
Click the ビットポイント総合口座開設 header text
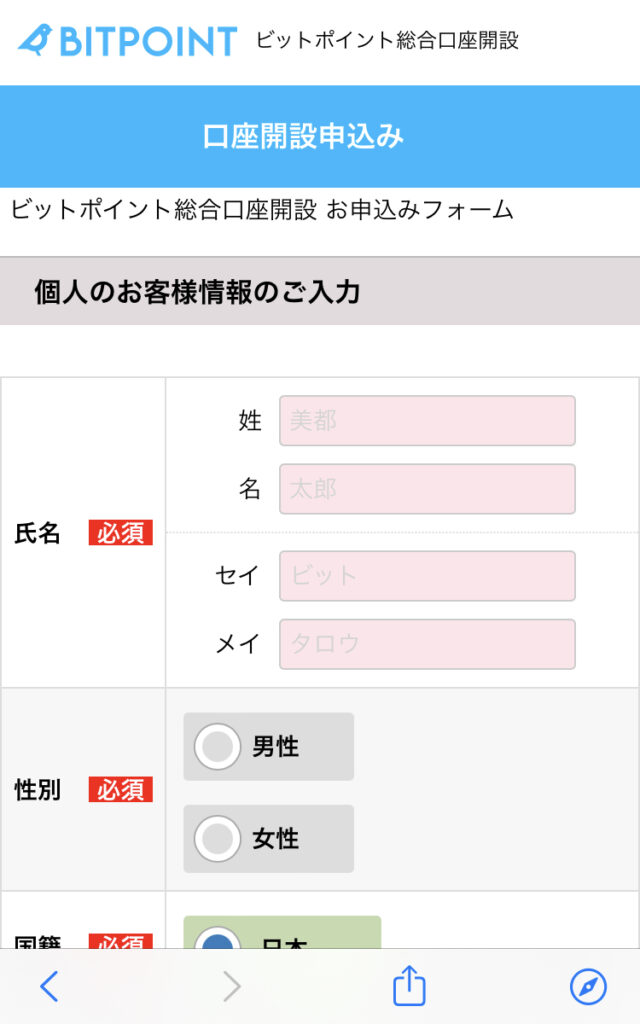pyautogui.click(x=387, y=40)
